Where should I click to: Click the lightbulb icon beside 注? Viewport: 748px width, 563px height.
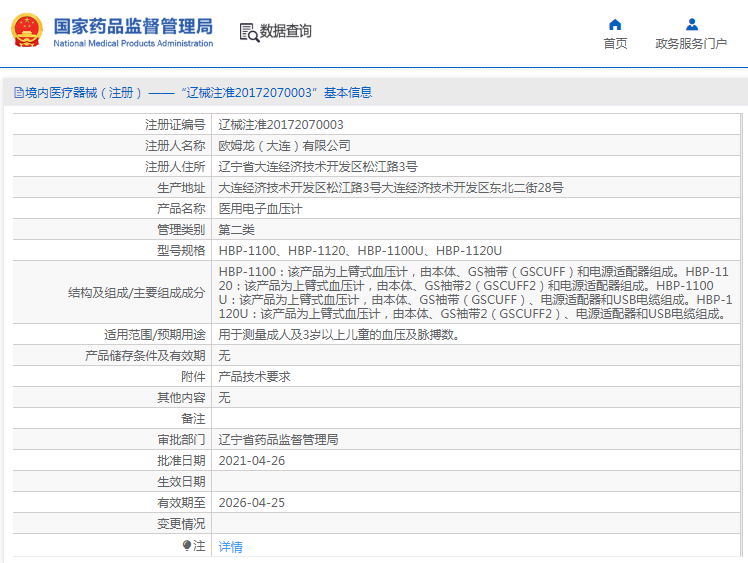click(187, 545)
